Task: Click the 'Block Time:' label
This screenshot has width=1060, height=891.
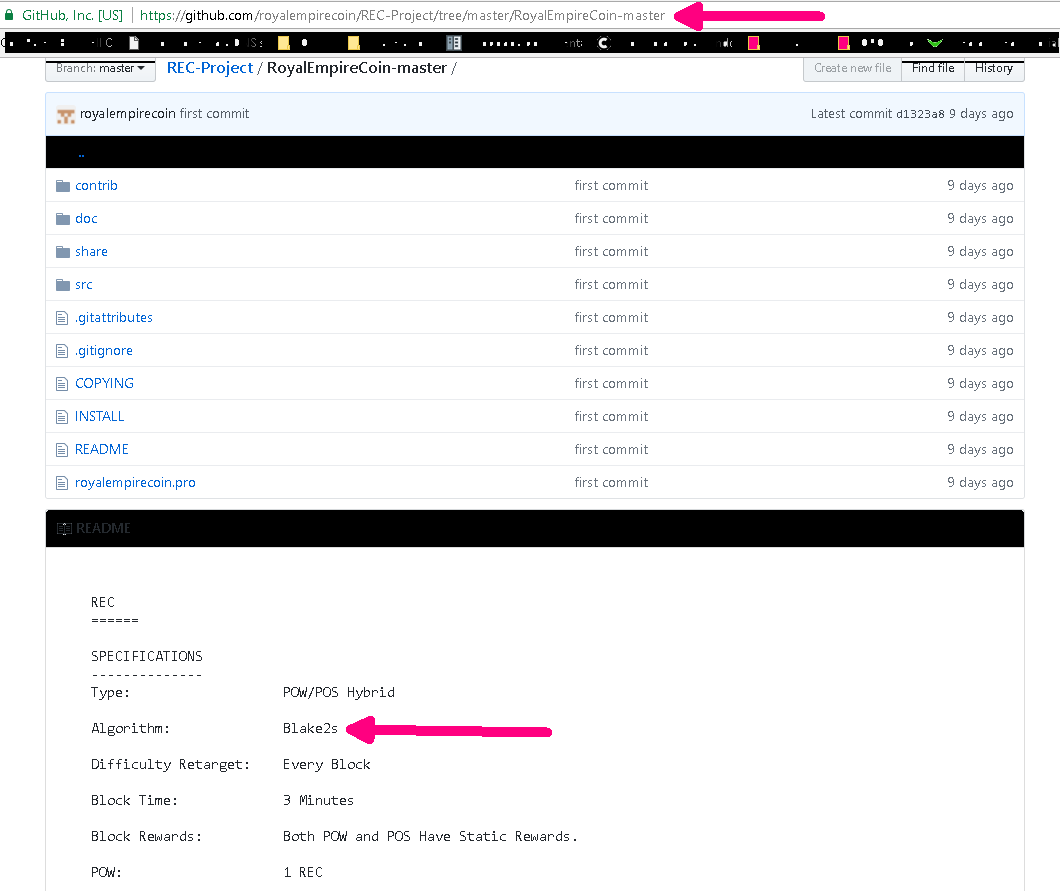Action: click(135, 800)
